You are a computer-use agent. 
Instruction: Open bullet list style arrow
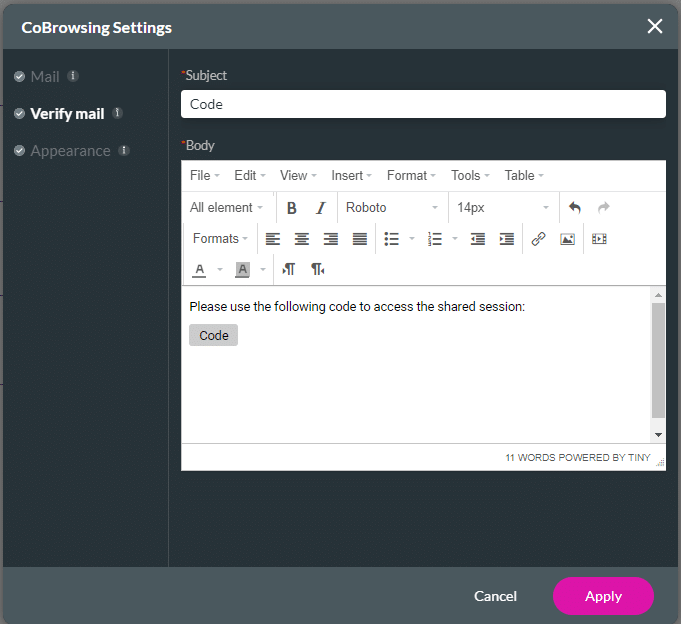pos(412,239)
